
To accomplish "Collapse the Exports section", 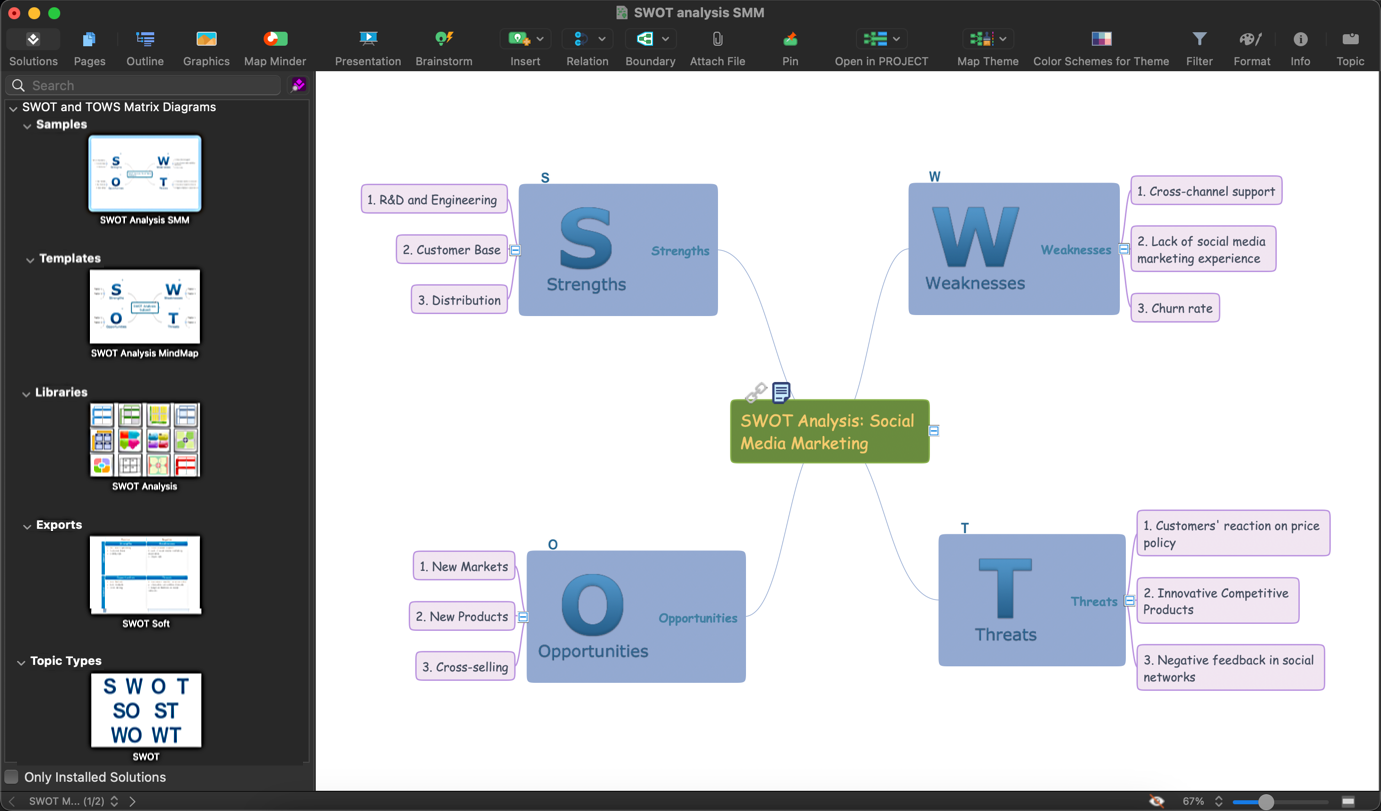I will point(27,526).
